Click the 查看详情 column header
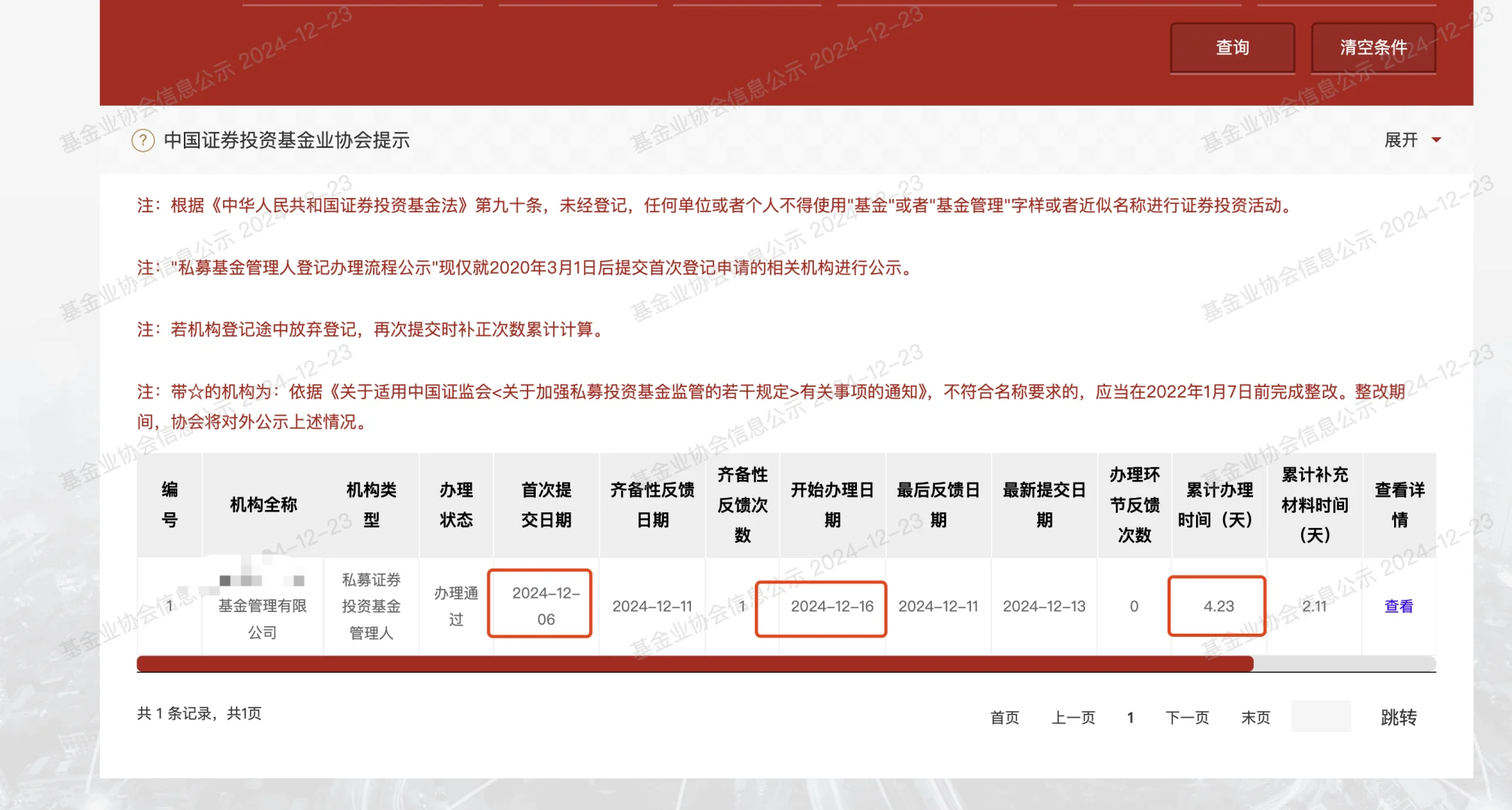The width and height of the screenshot is (1512, 810). click(x=1399, y=505)
